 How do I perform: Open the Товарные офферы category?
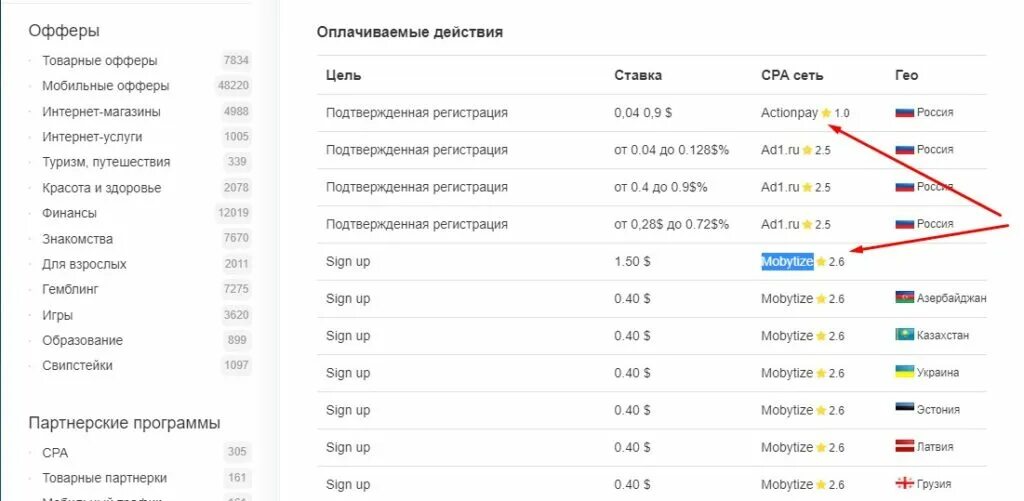99,61
